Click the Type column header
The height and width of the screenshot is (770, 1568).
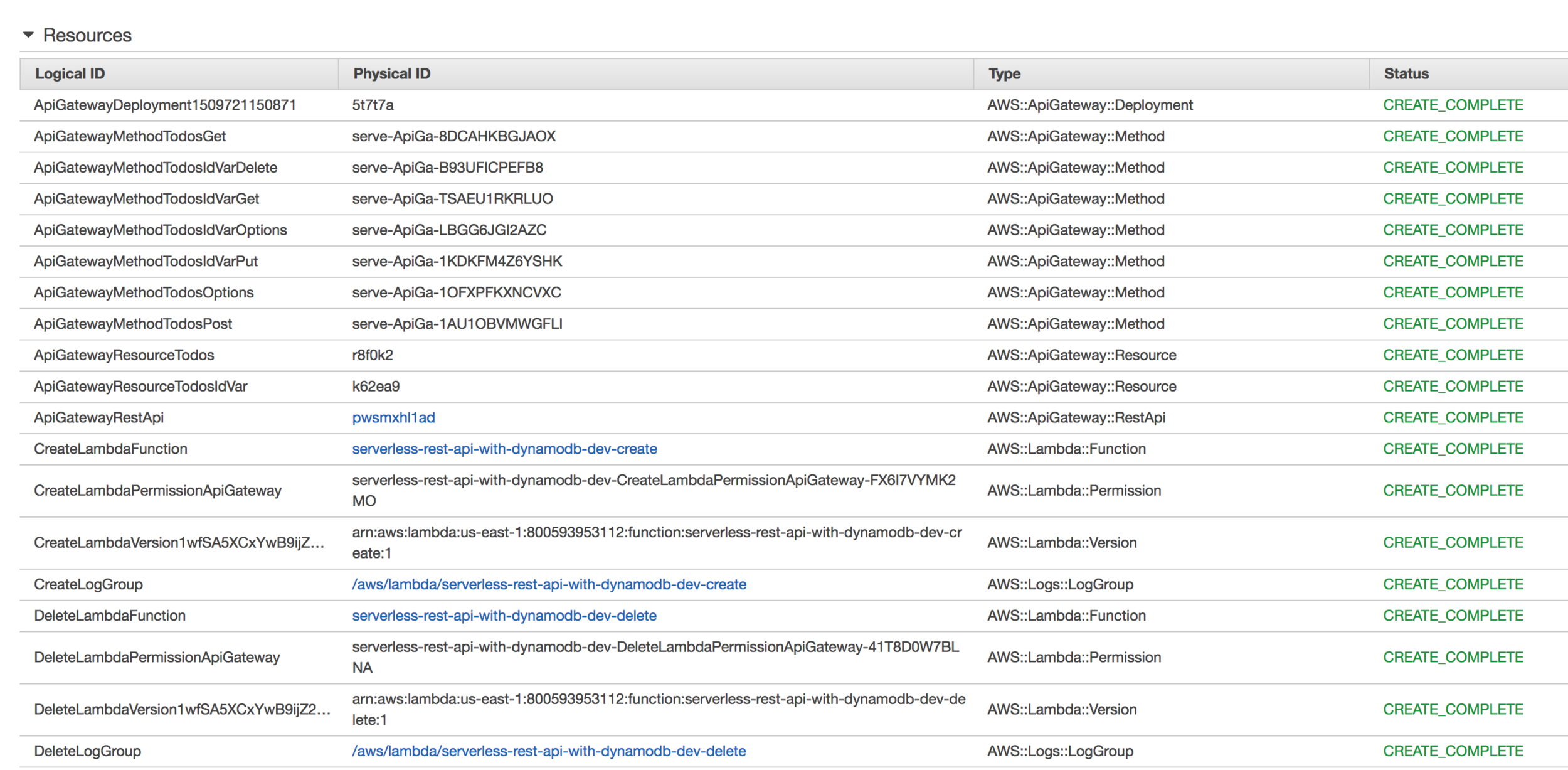1004,74
